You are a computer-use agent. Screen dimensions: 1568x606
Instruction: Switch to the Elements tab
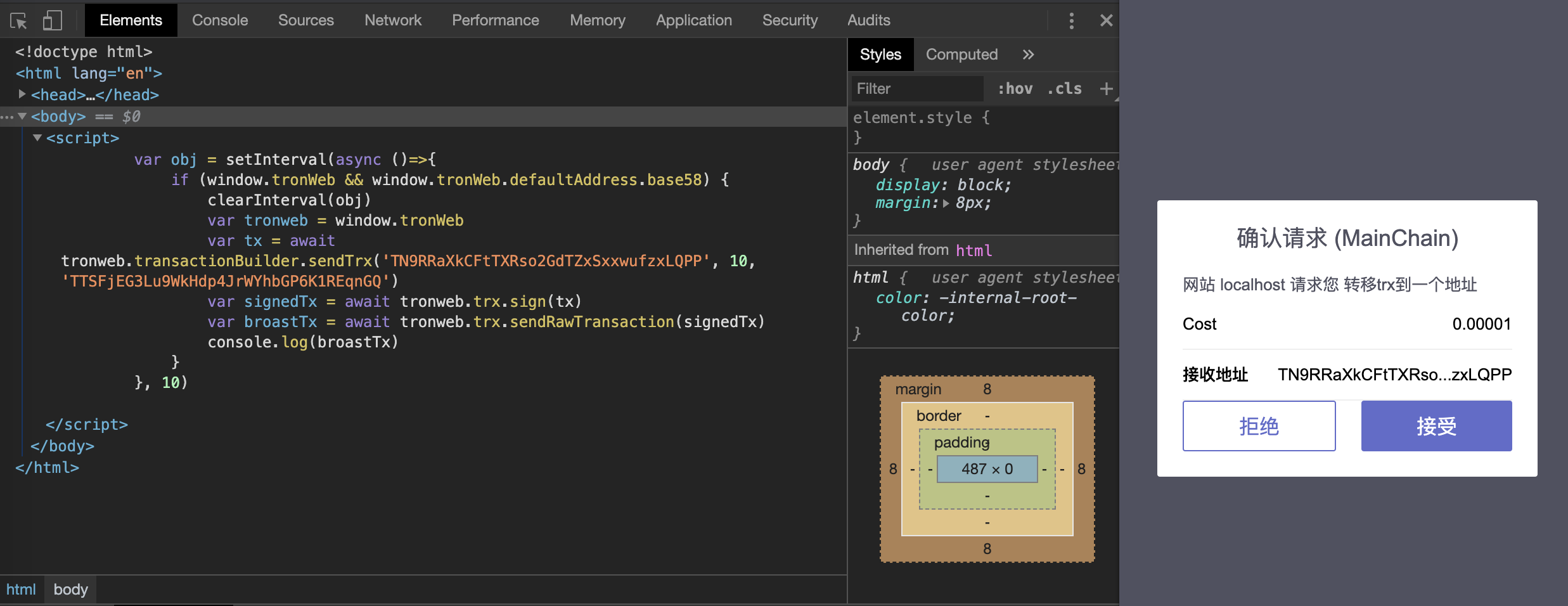pyautogui.click(x=131, y=20)
